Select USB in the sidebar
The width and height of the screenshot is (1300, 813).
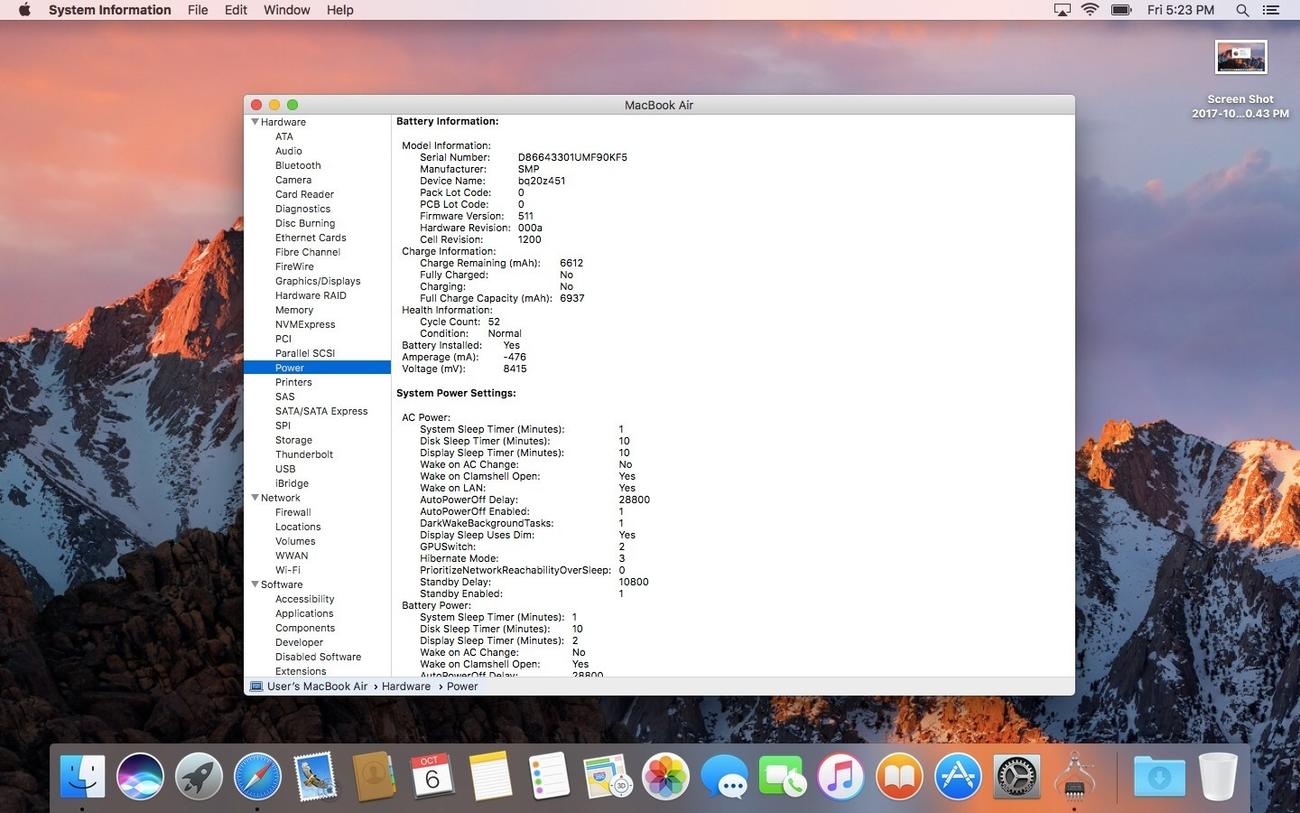[285, 469]
